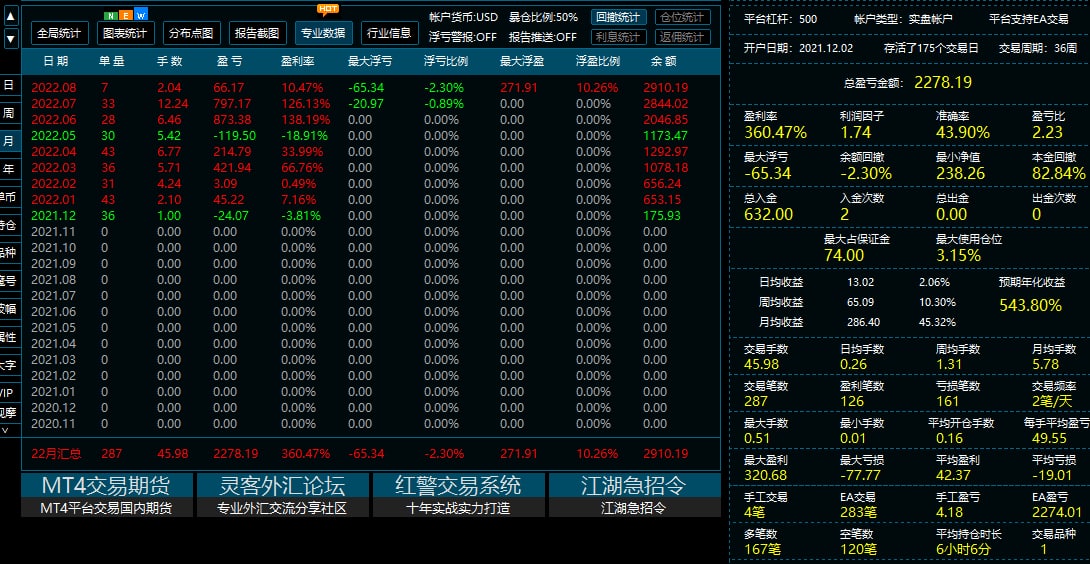Image resolution: width=1090 pixels, height=564 pixels.
Task: Click the 手数 column header
Action: tap(170, 61)
